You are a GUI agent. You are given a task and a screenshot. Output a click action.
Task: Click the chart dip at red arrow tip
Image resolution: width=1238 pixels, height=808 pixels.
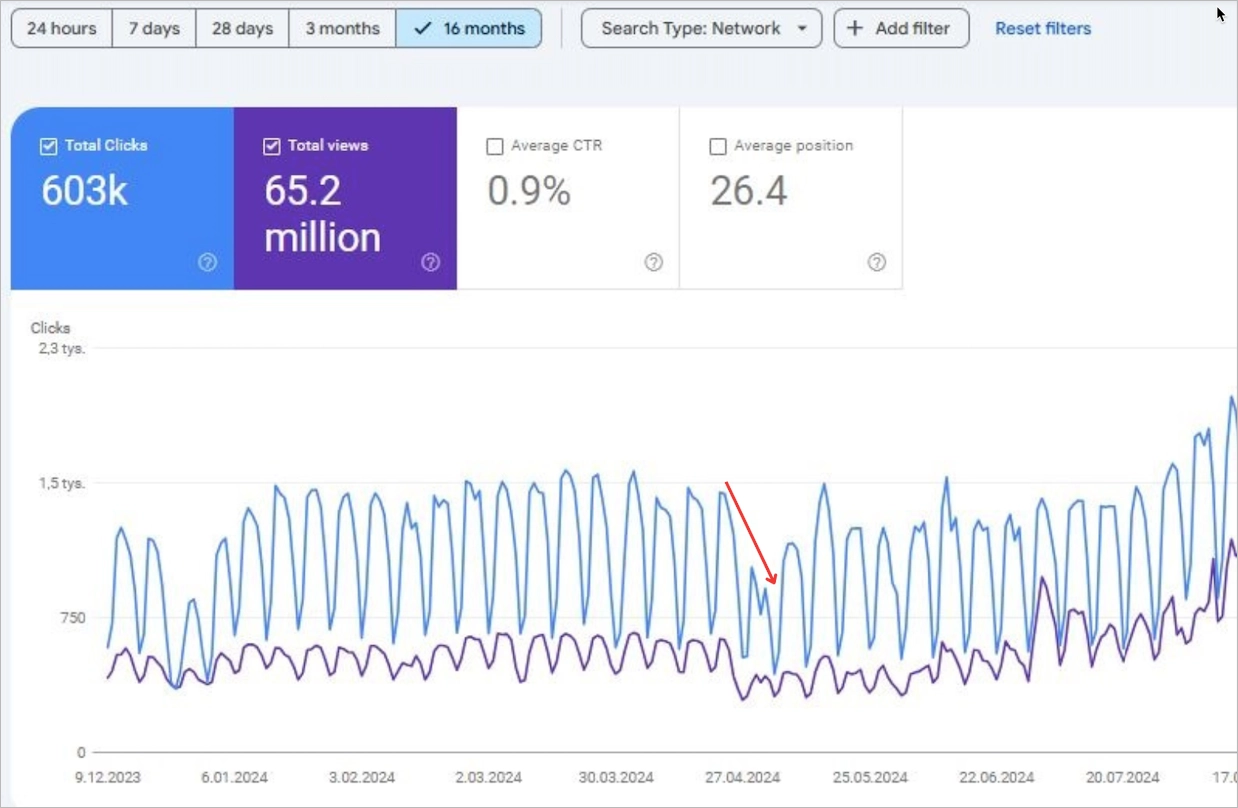pyautogui.click(x=775, y=584)
